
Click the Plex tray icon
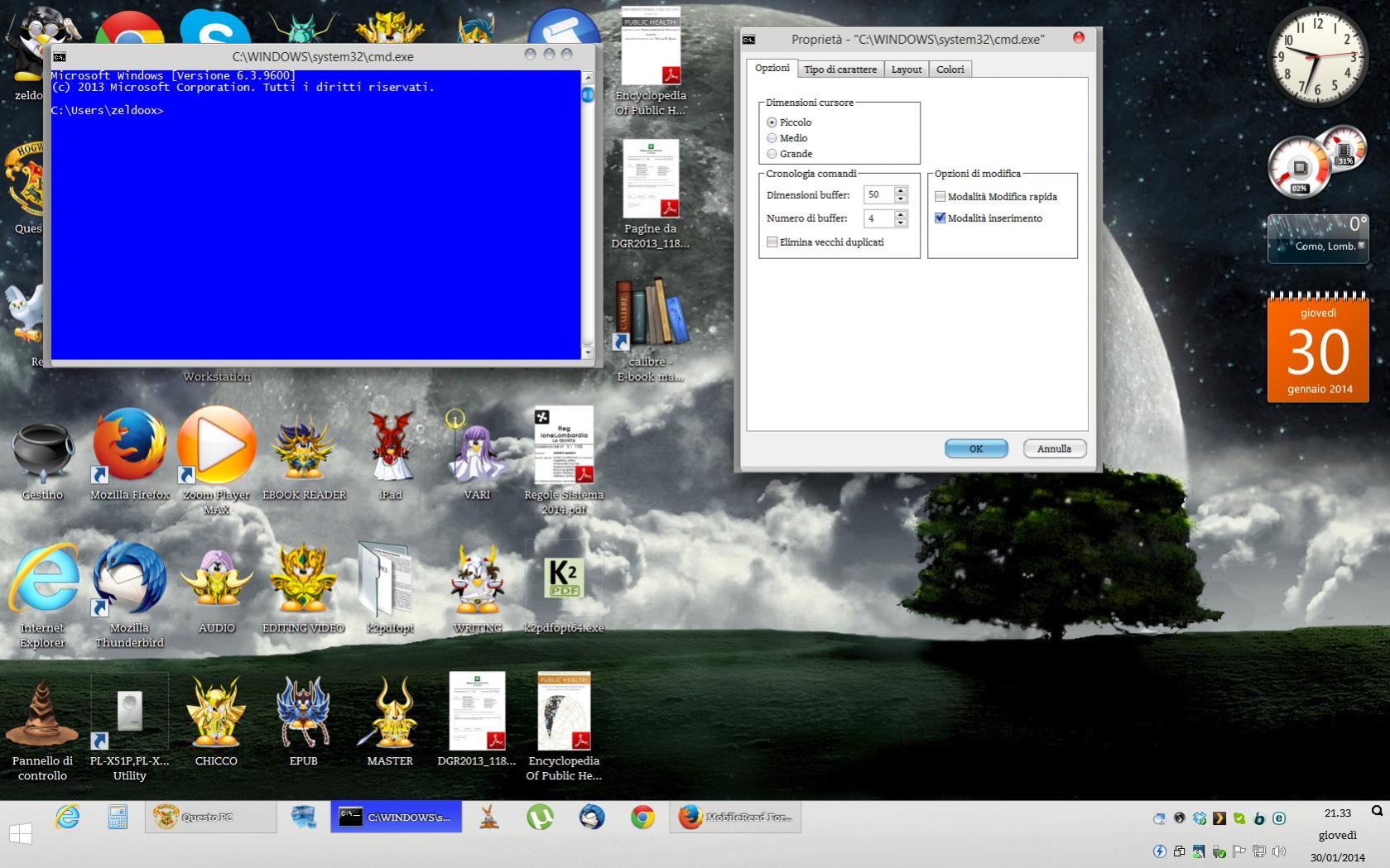click(1219, 818)
